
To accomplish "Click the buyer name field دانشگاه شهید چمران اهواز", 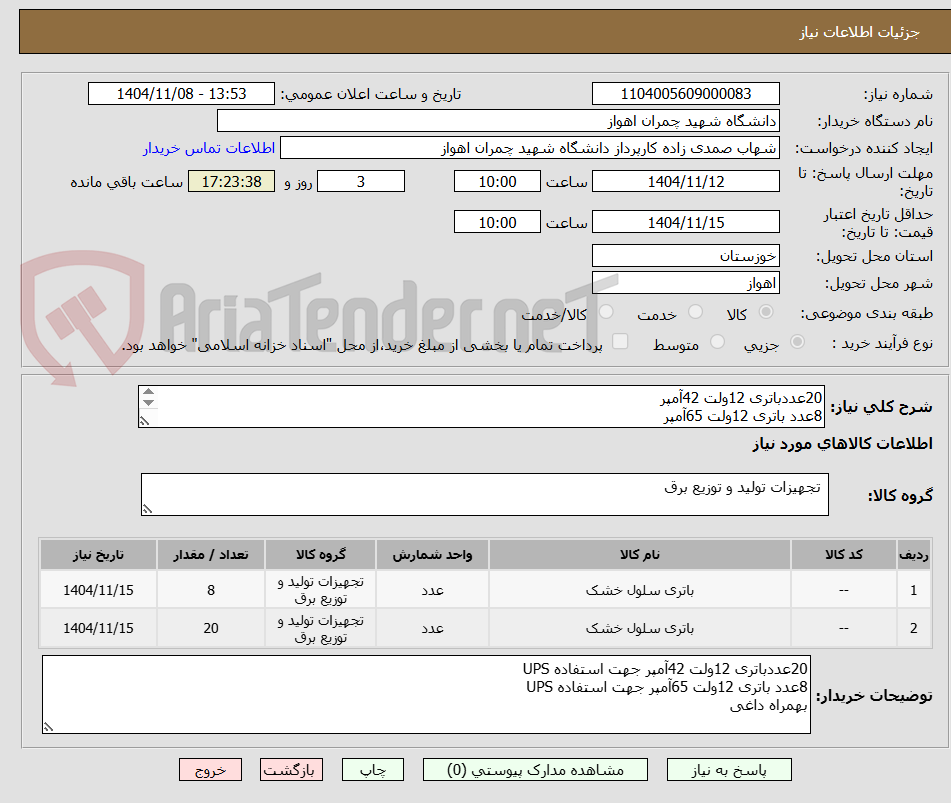I will pos(498,121).
